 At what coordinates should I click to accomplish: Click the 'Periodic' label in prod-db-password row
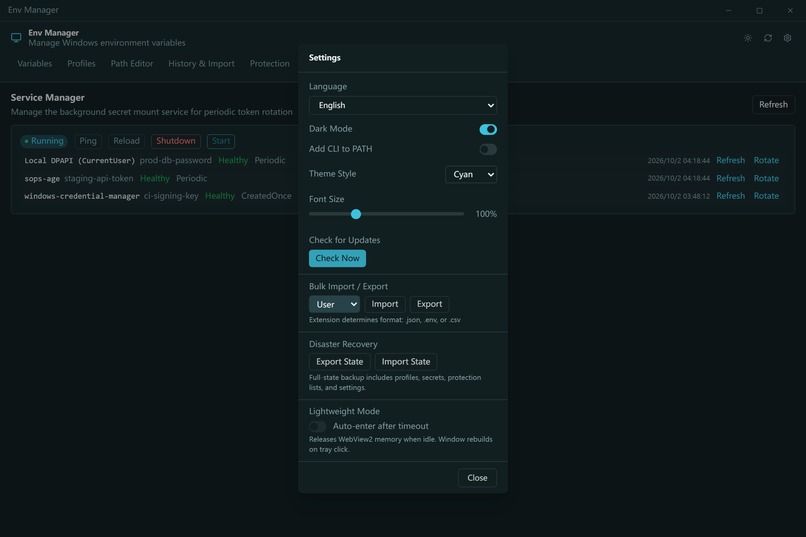(270, 160)
